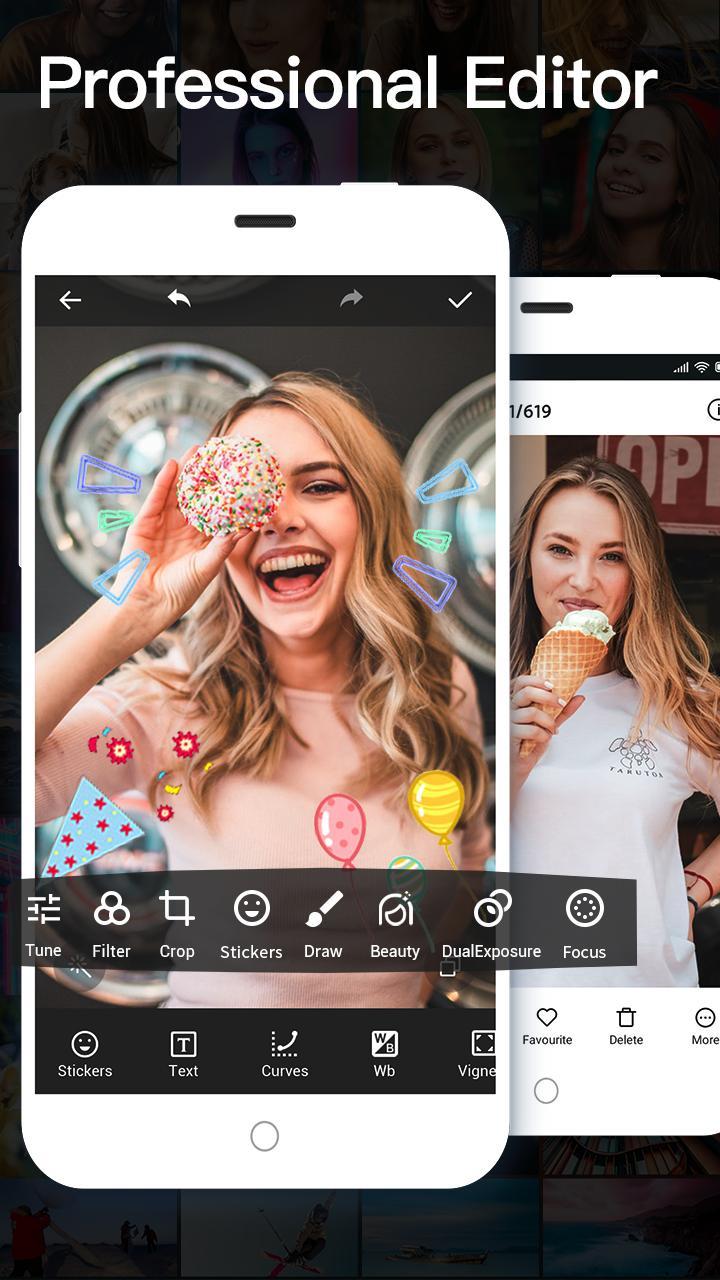Mark the photo as Favourite
The image size is (720, 1280).
[x=547, y=1026]
